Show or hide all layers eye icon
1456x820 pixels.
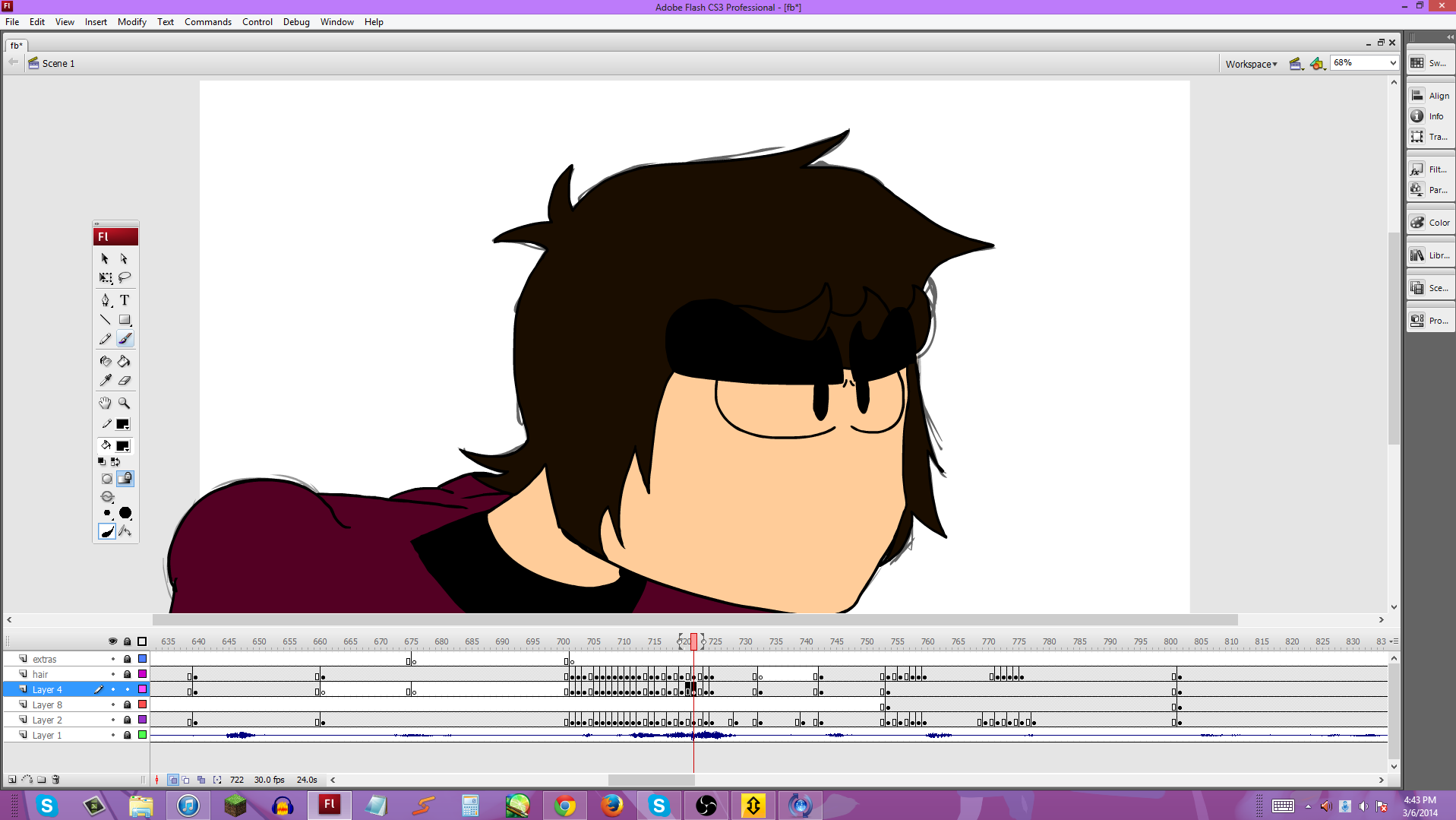click(x=113, y=642)
